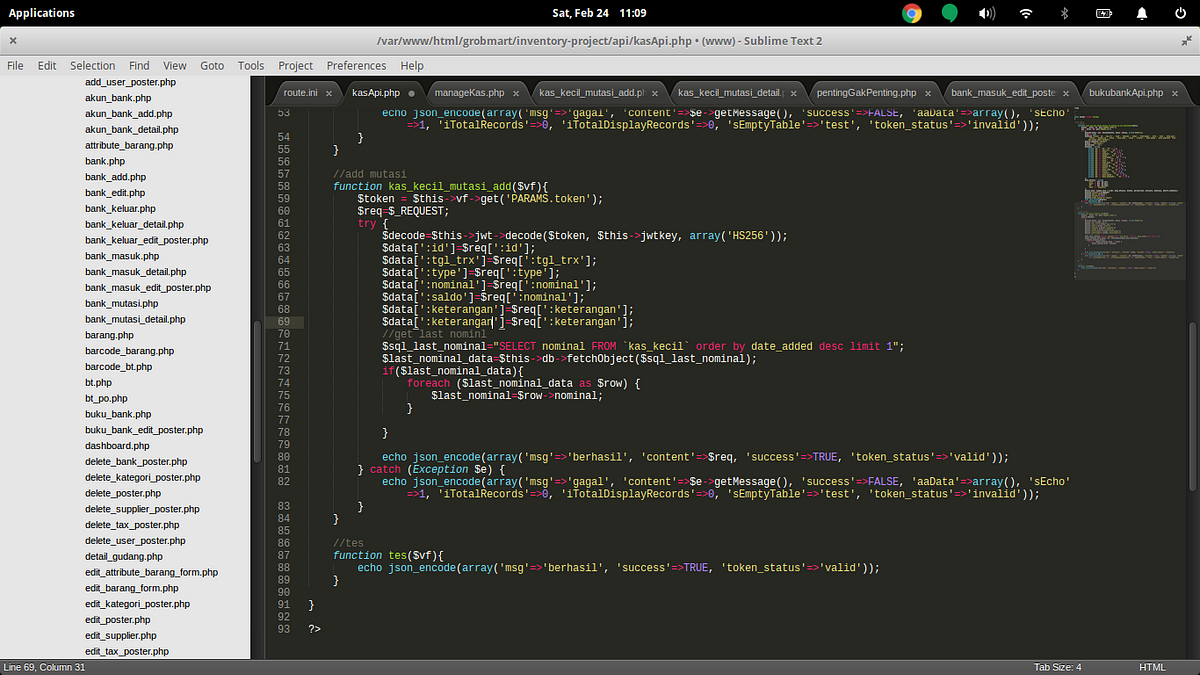Viewport: 1200px width, 675px height.
Task: Open buku_bank.php in sidebar
Action: 117,414
